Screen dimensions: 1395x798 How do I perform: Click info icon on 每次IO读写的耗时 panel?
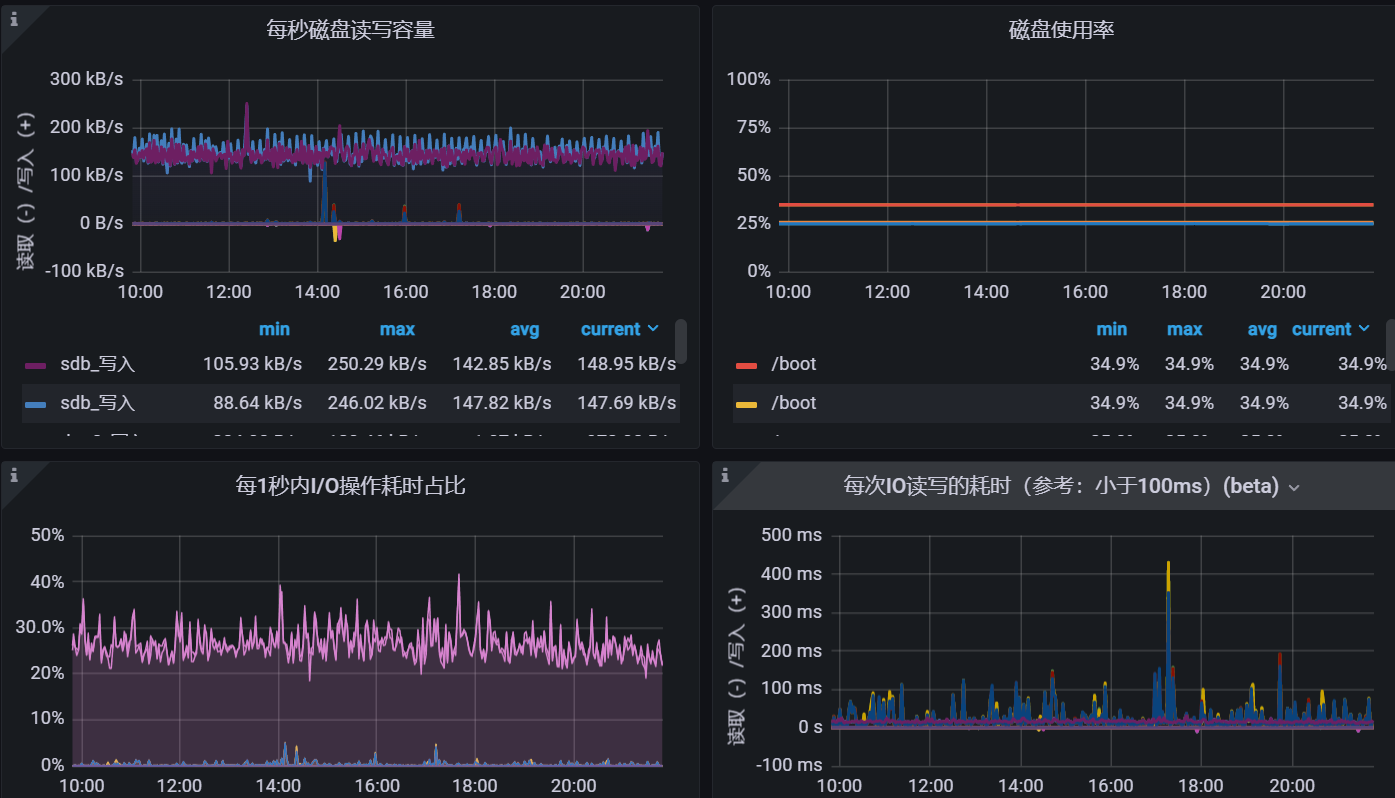click(x=726, y=476)
